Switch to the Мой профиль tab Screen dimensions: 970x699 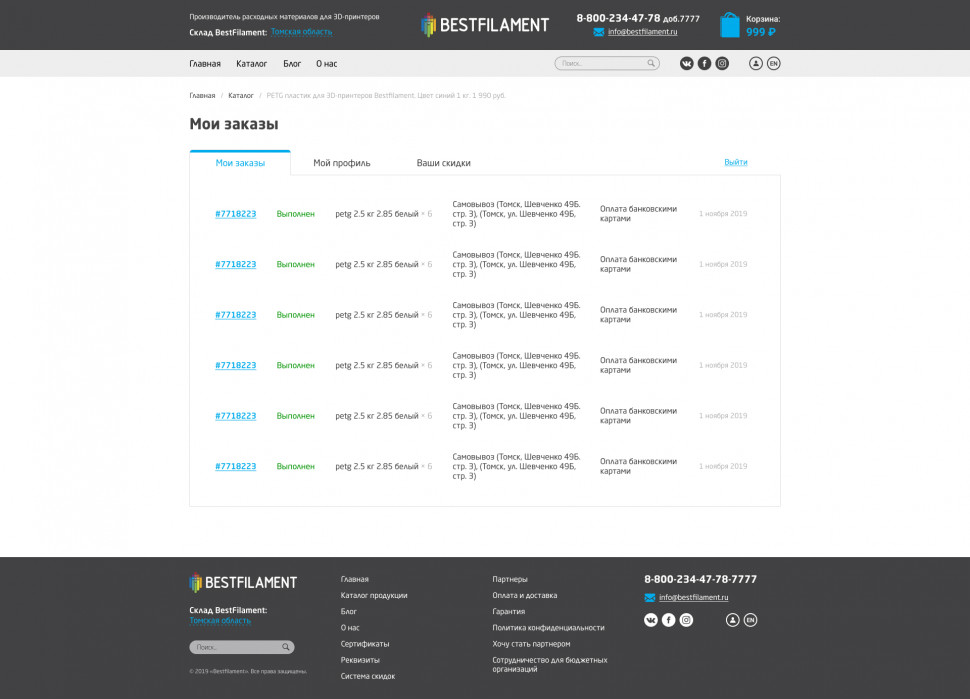[x=341, y=163]
